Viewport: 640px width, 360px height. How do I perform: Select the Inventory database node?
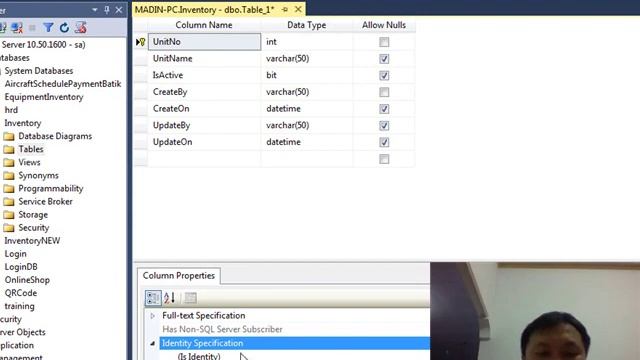(22, 123)
